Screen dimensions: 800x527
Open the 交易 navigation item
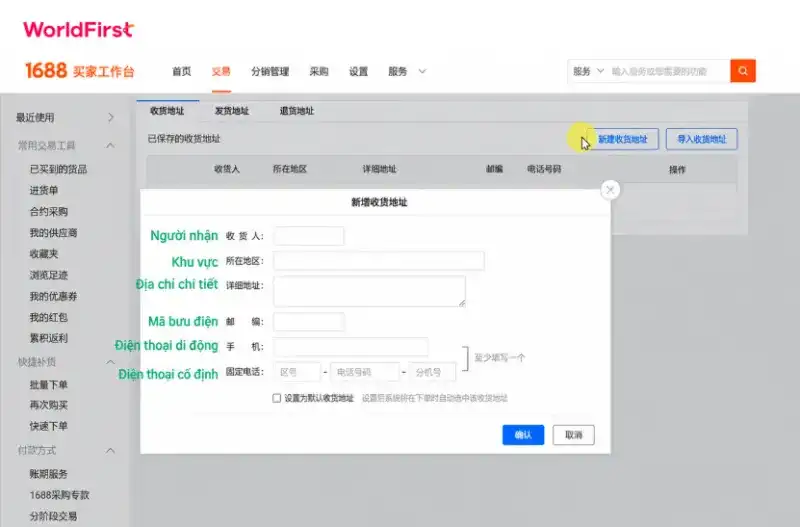(x=221, y=71)
